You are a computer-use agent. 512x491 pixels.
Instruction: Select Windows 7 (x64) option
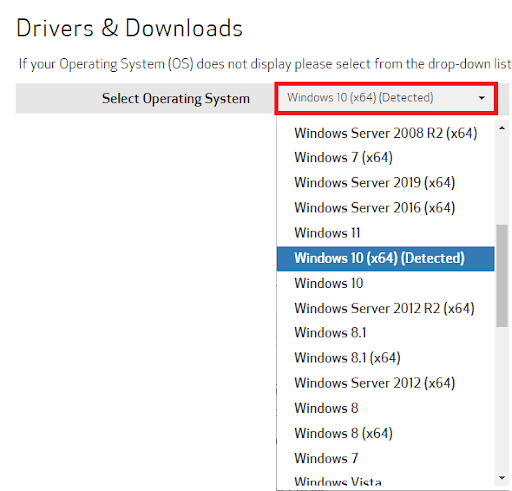pyautogui.click(x=386, y=157)
